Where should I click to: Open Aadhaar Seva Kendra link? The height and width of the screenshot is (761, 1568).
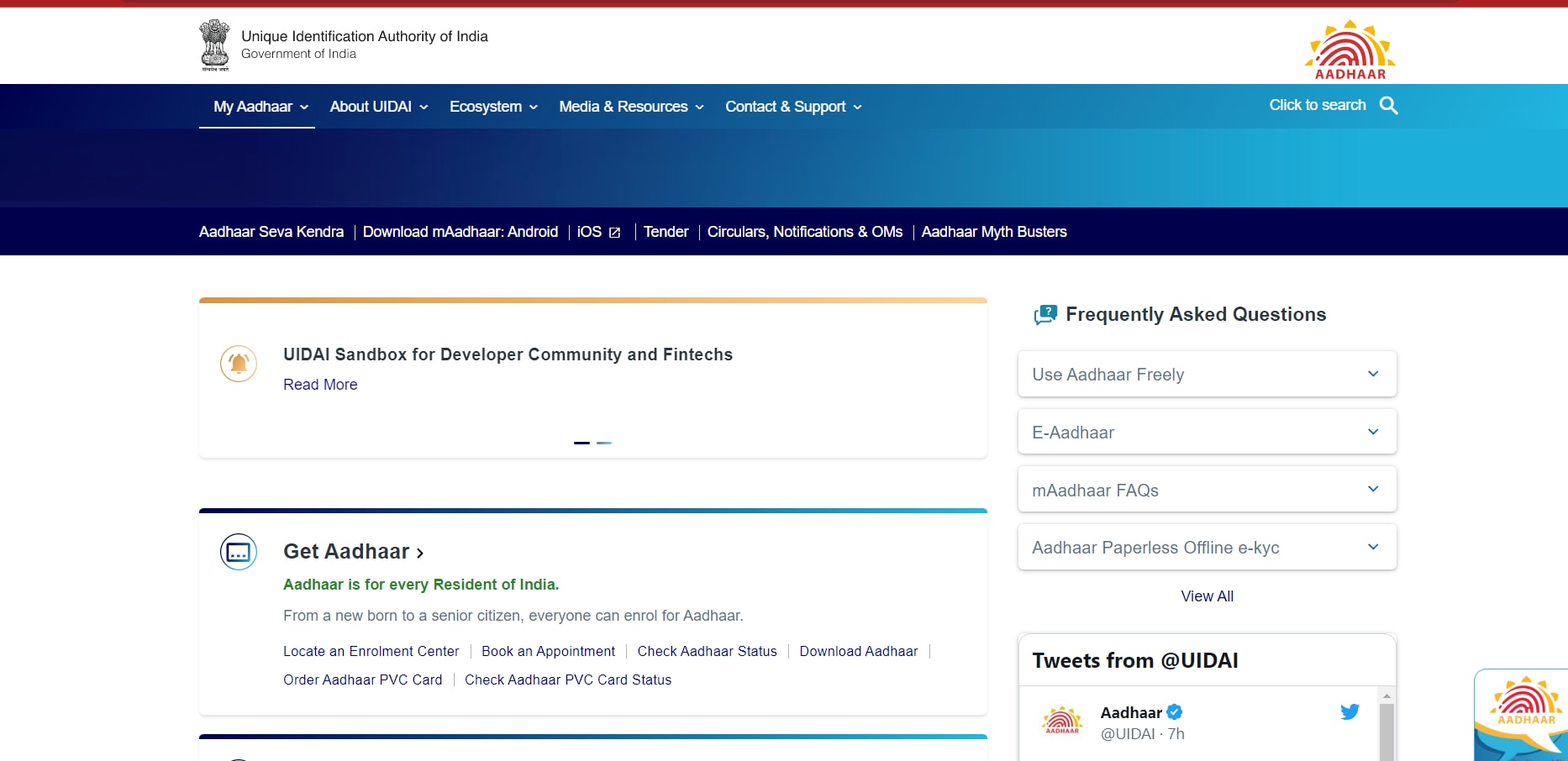[271, 232]
